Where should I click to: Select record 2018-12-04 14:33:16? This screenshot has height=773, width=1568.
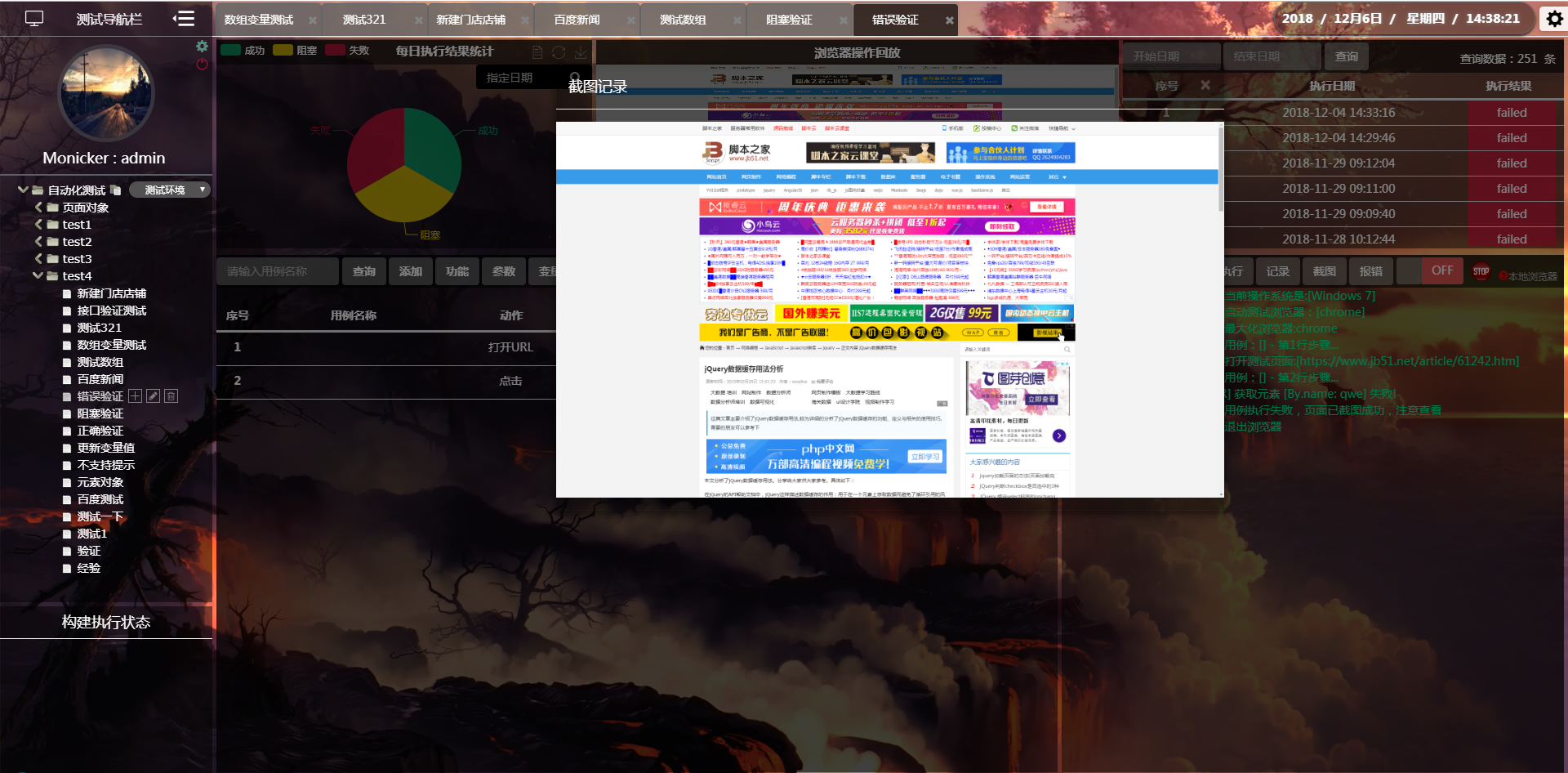1339,113
